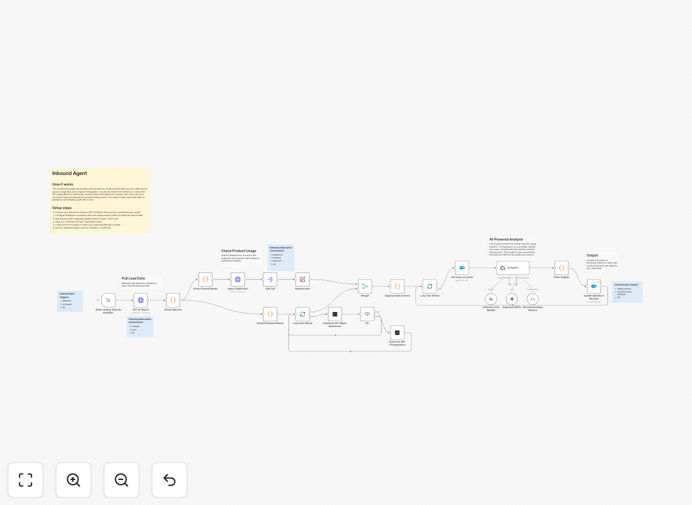This screenshot has width=692, height=505.
Task: Select the Explorium API Match Businesses node
Action: (335, 314)
